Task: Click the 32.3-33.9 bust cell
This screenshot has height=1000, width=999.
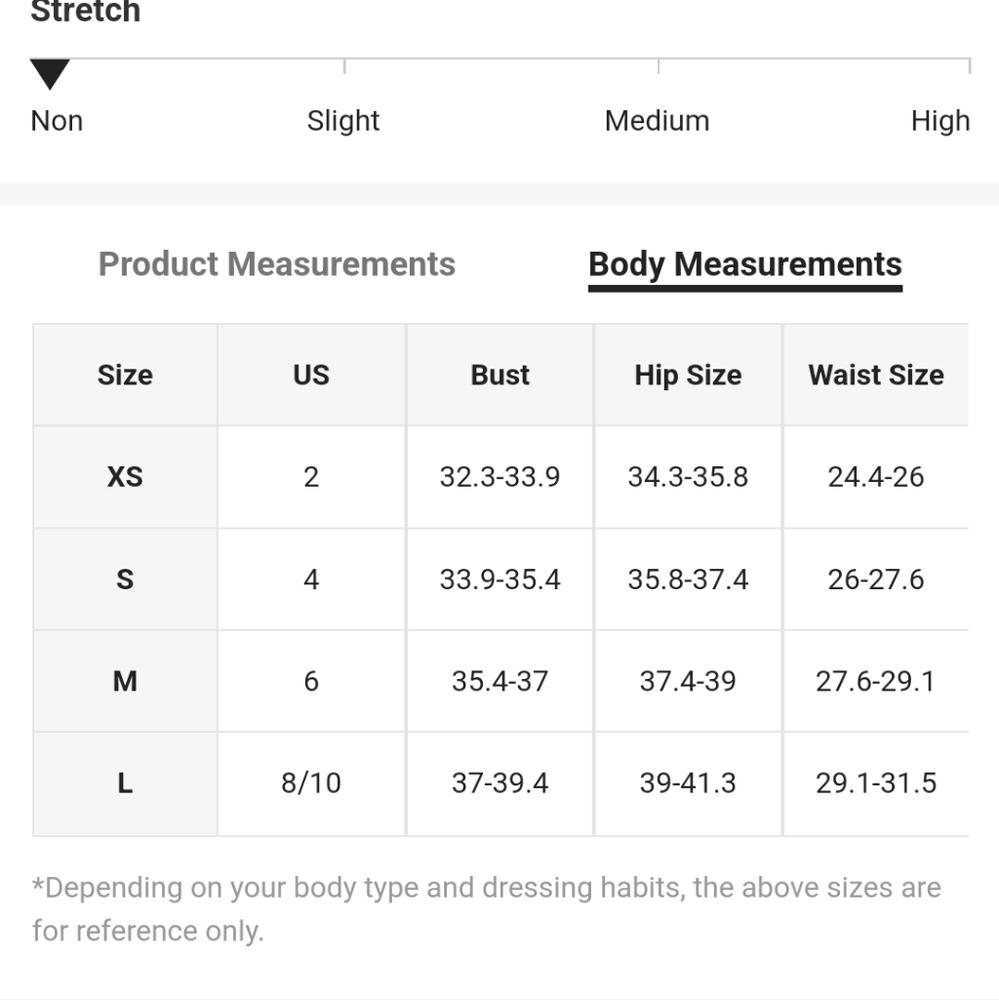Action: click(500, 477)
